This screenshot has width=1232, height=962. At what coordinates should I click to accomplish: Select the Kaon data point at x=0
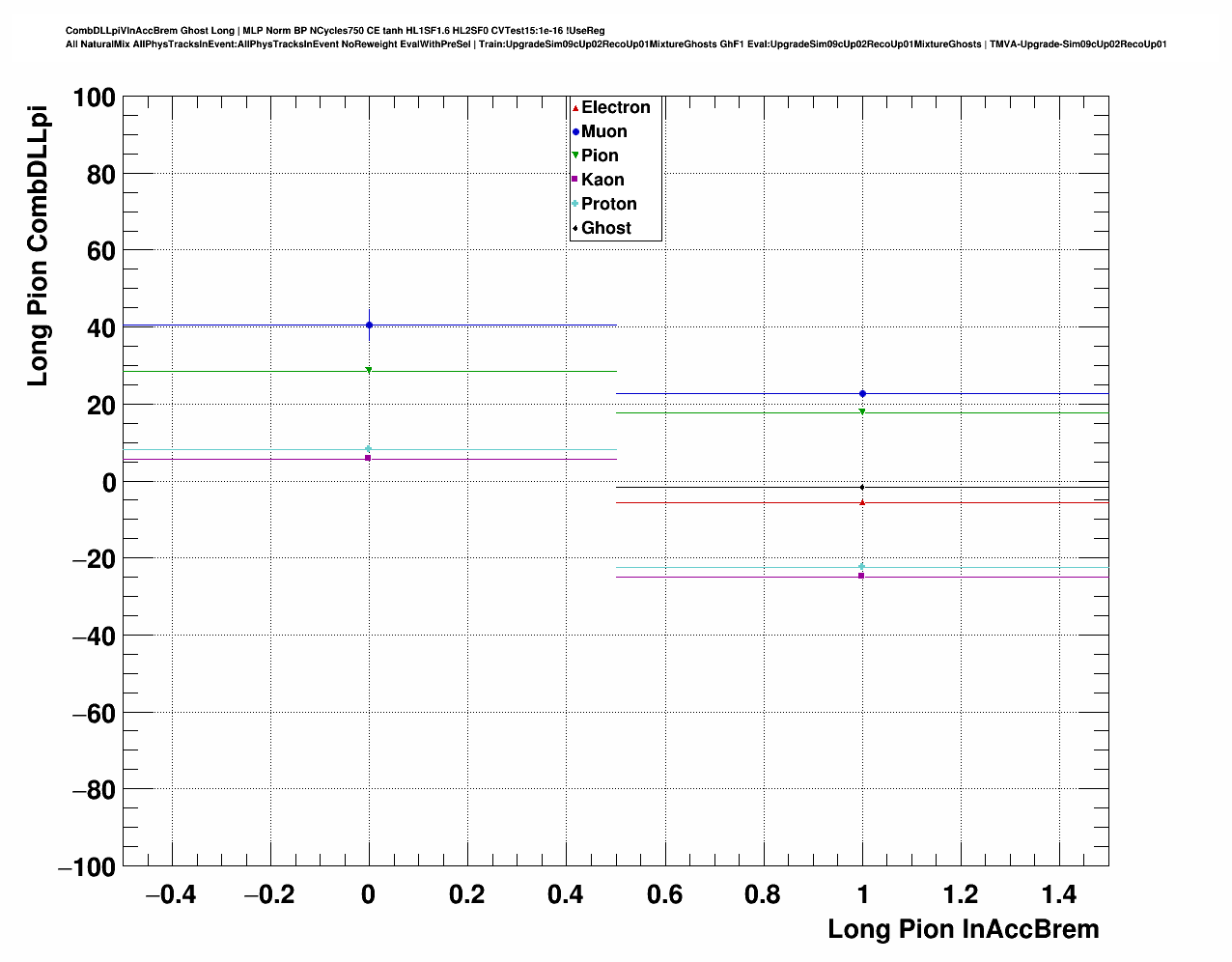click(368, 458)
